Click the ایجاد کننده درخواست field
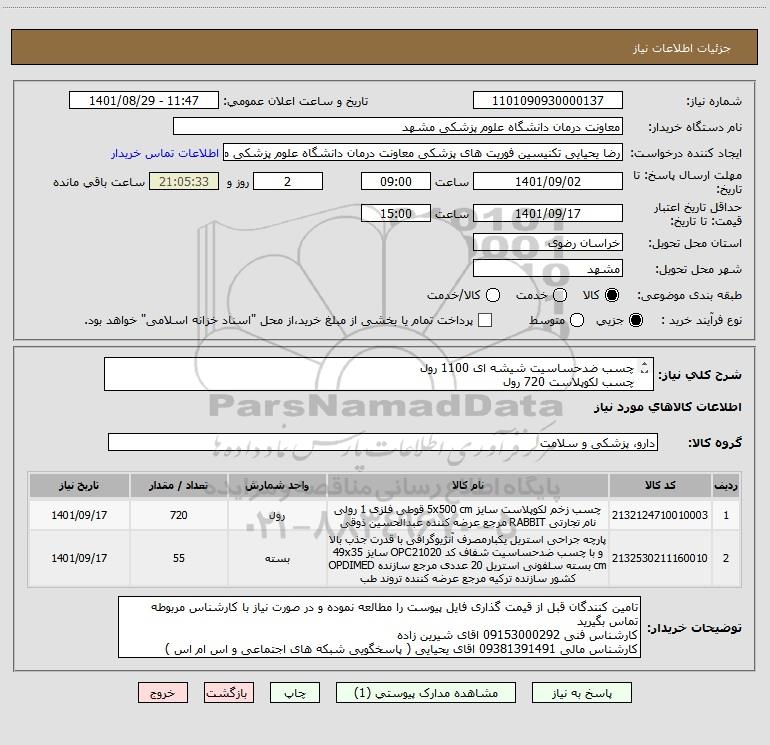The width and height of the screenshot is (770, 745). (423, 153)
